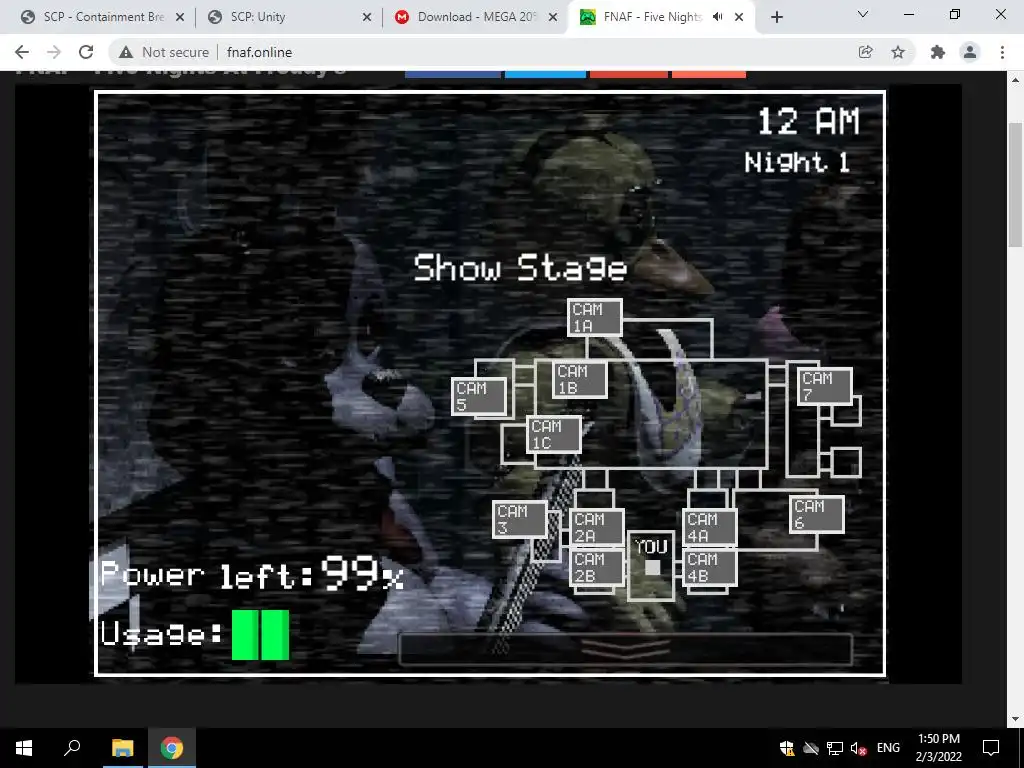Image resolution: width=1024 pixels, height=768 pixels.
Task: Go back to previous page
Action: (x=22, y=52)
